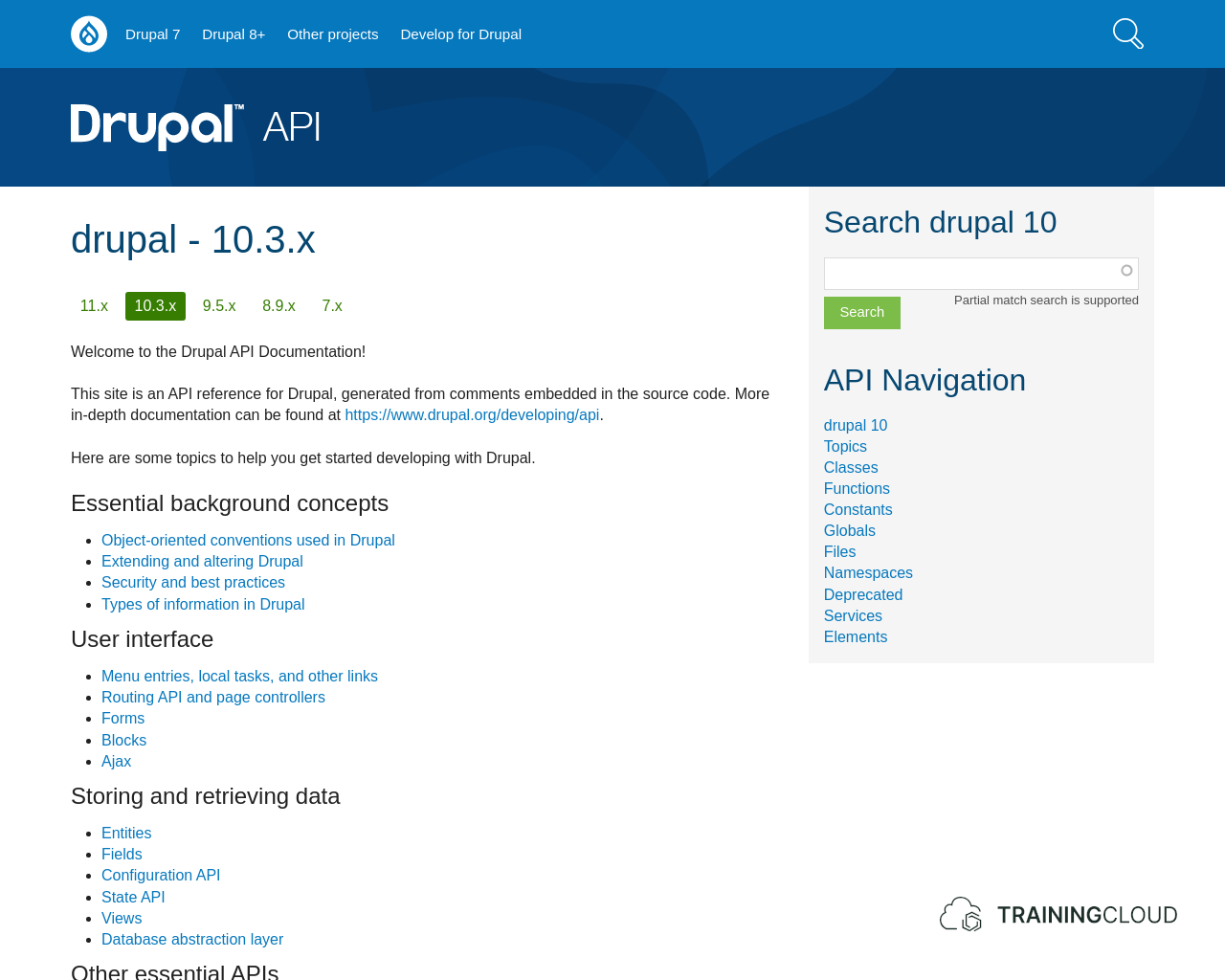This screenshot has height=980, width=1225.
Task: Select the 10.3.x version tab
Action: [x=155, y=306]
